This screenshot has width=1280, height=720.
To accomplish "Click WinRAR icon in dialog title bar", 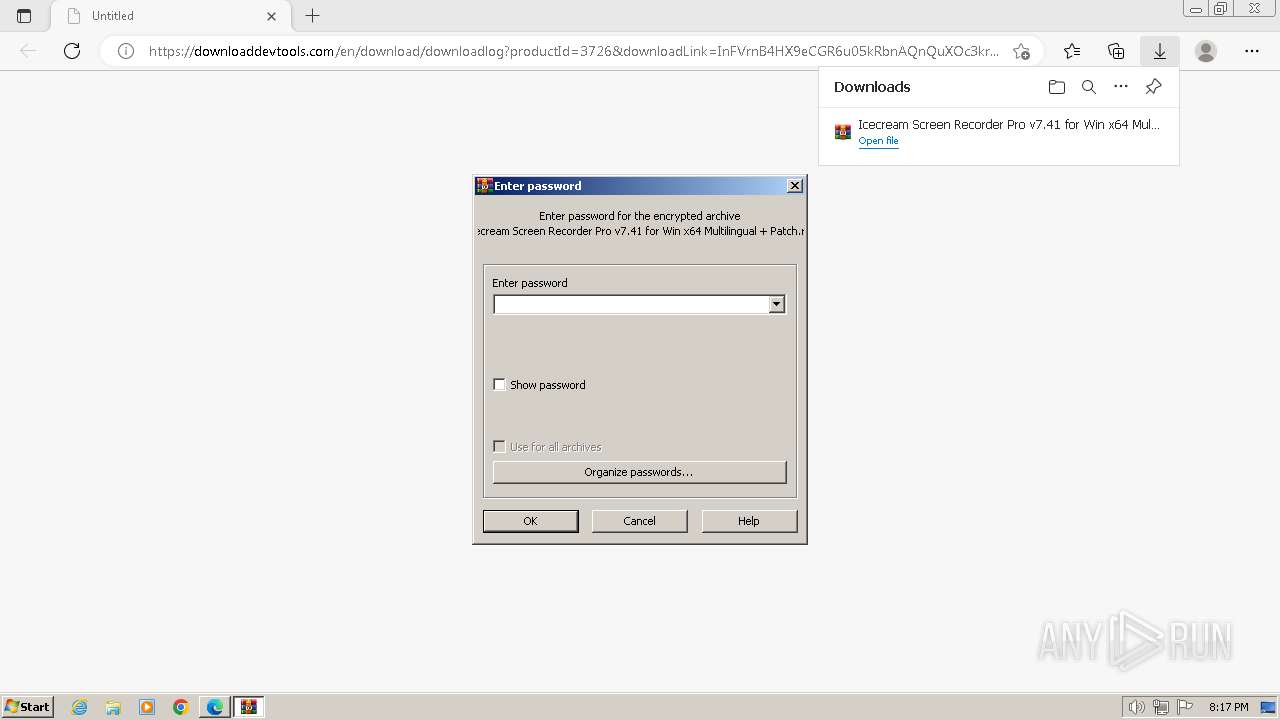I will click(x=484, y=186).
